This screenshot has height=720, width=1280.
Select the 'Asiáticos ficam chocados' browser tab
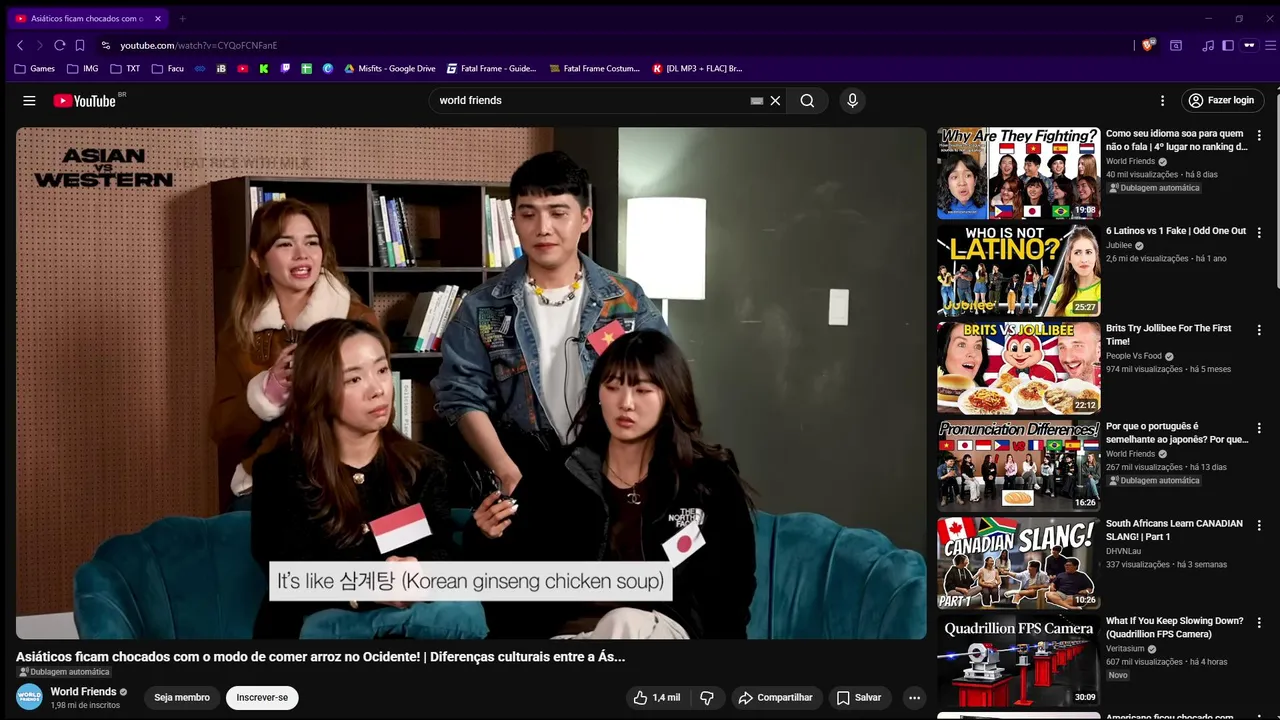click(88, 18)
